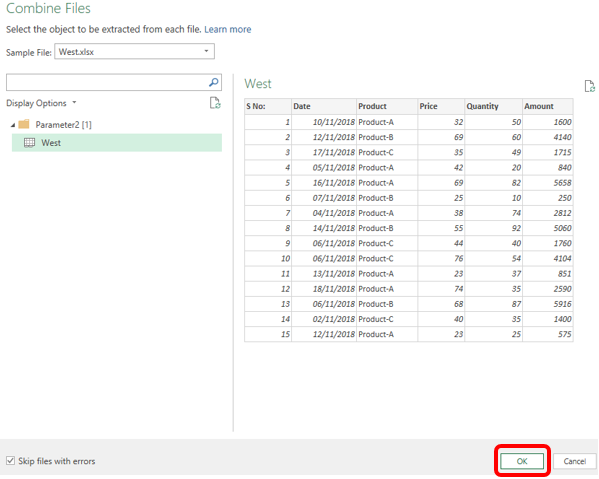
Task: Click preview refresh icon near West heading
Action: click(589, 86)
